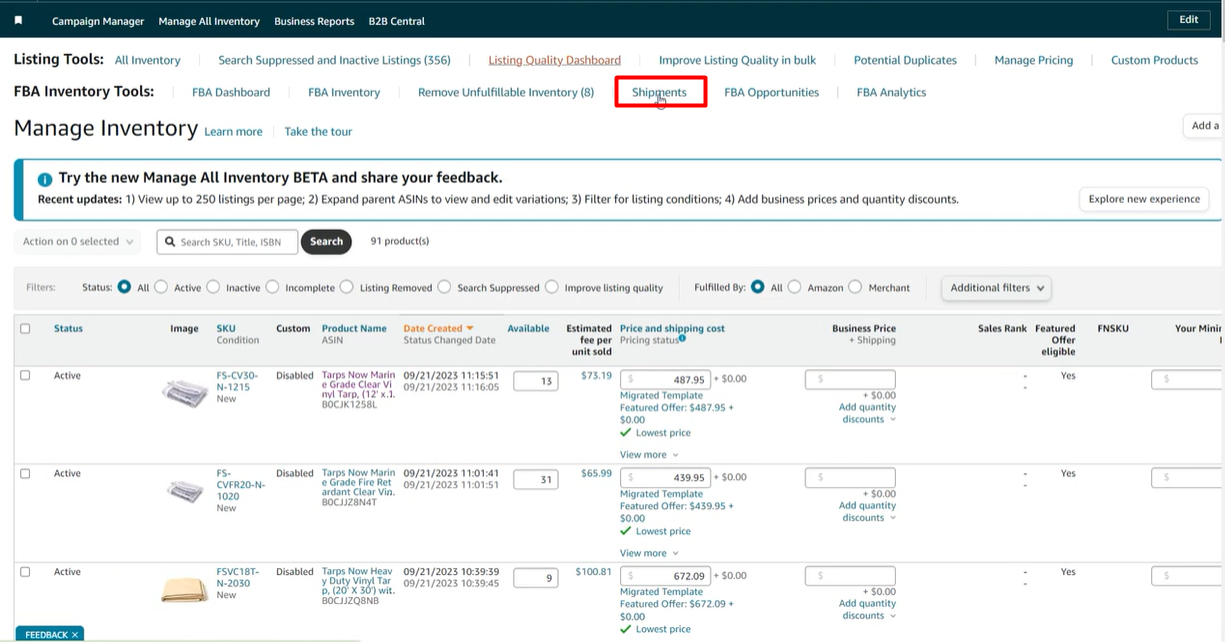Select the Incomplete status filter radio

point(272,287)
